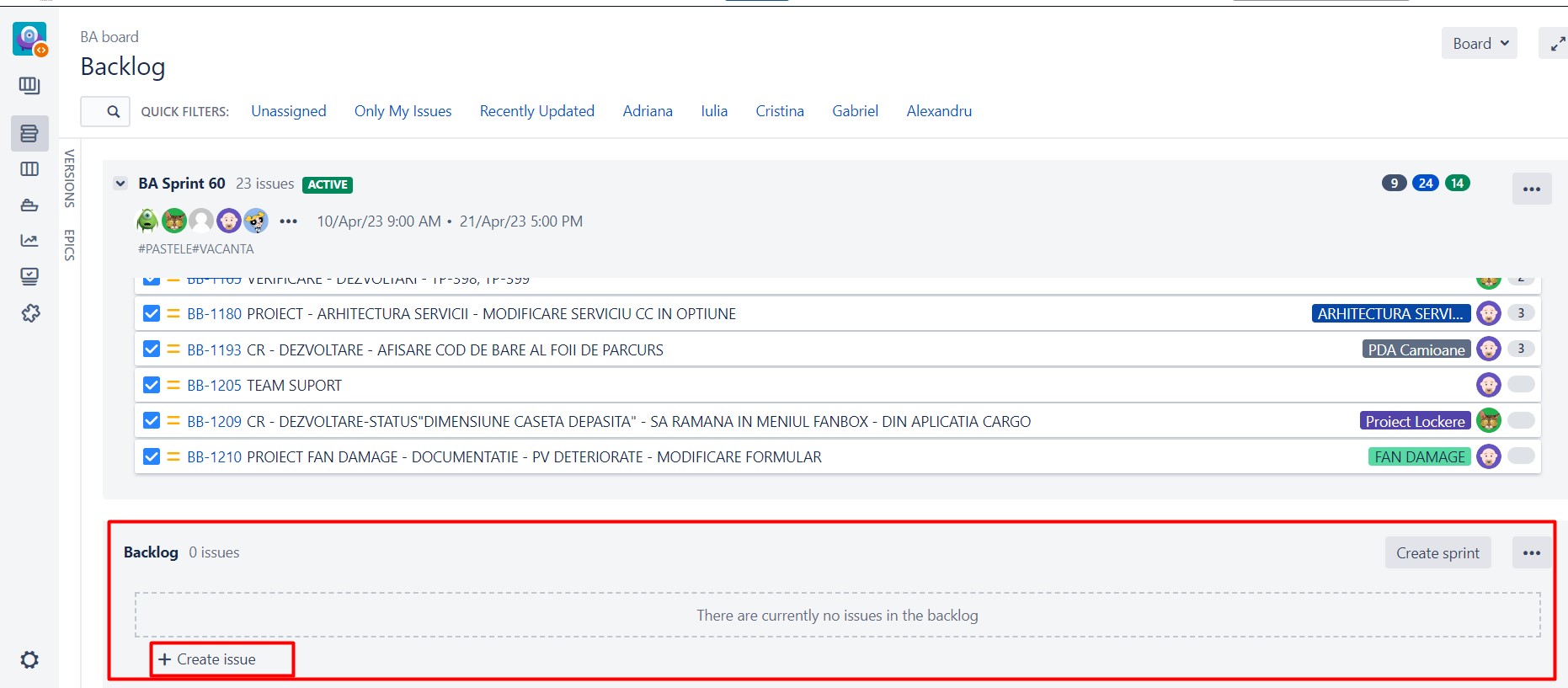Open the Add-ons puzzle icon
The image size is (1568, 688).
(30, 313)
